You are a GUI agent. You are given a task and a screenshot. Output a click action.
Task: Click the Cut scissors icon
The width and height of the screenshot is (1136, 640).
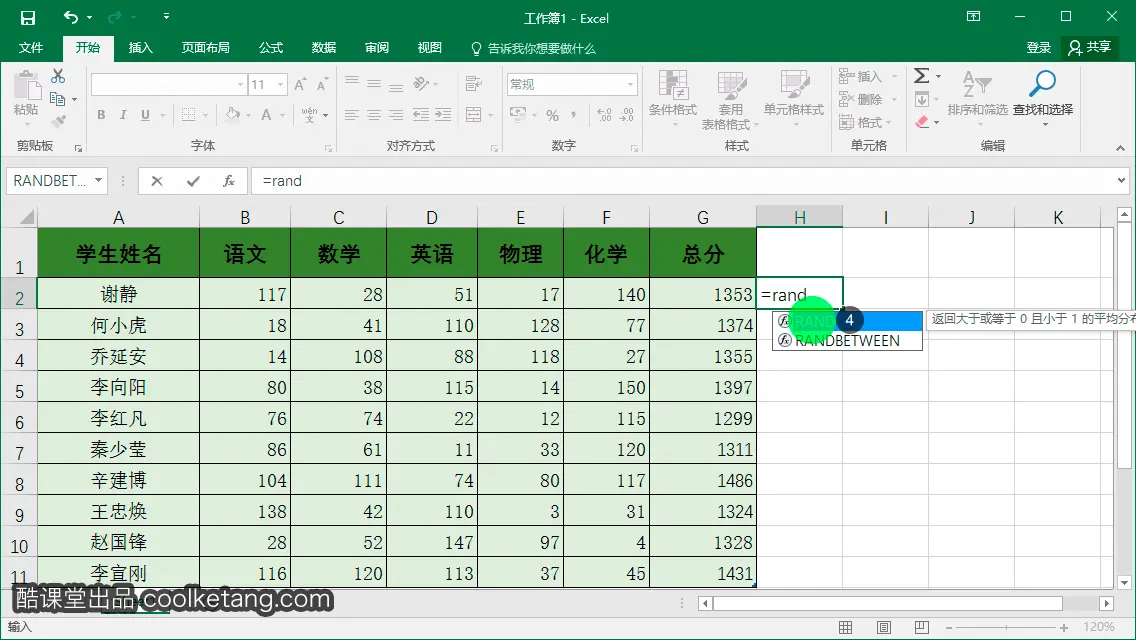click(x=58, y=76)
